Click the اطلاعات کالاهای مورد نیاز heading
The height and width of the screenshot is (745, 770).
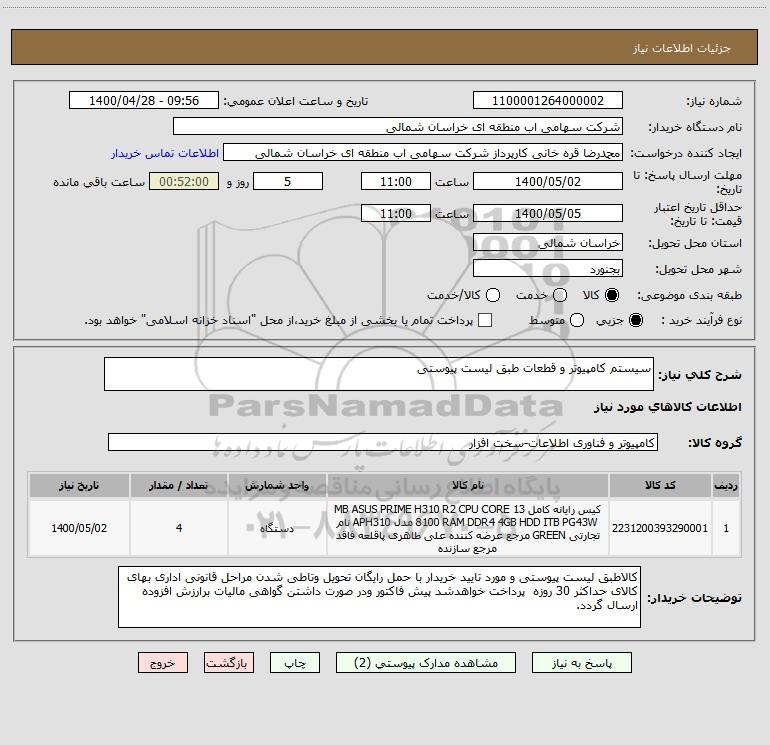[x=667, y=407]
